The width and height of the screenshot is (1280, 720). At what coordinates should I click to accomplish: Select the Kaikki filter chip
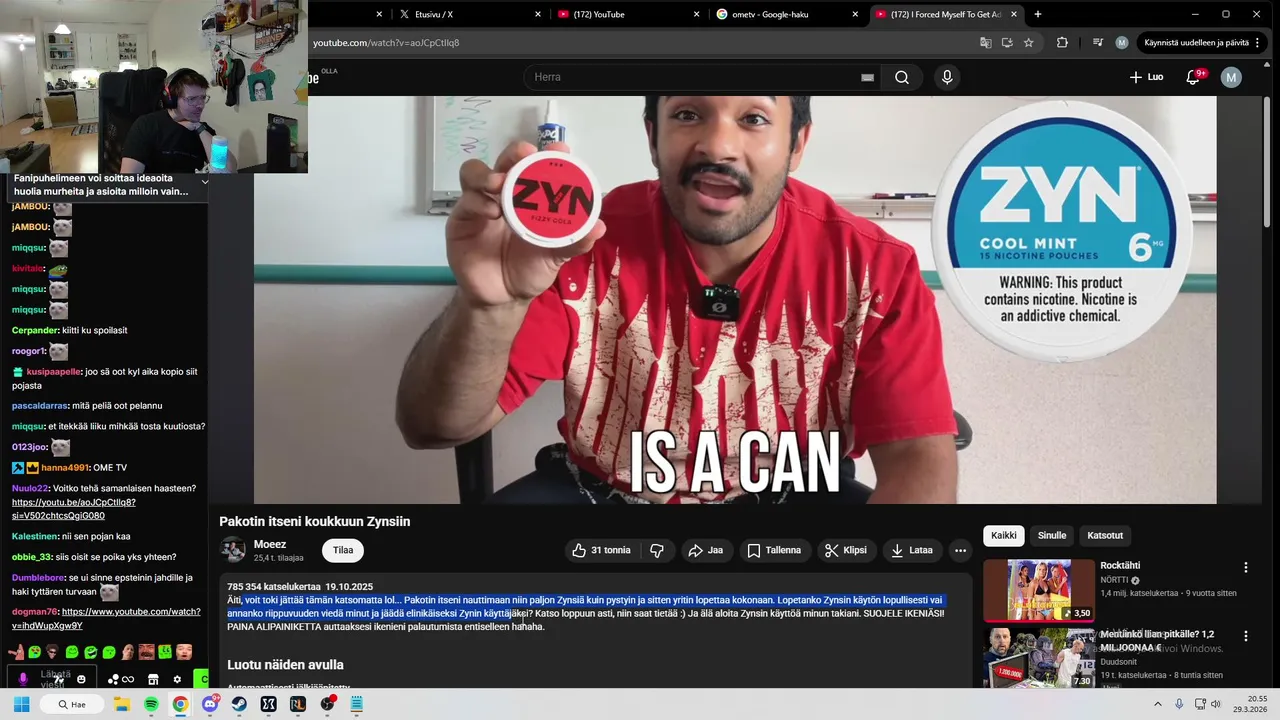tap(1004, 535)
